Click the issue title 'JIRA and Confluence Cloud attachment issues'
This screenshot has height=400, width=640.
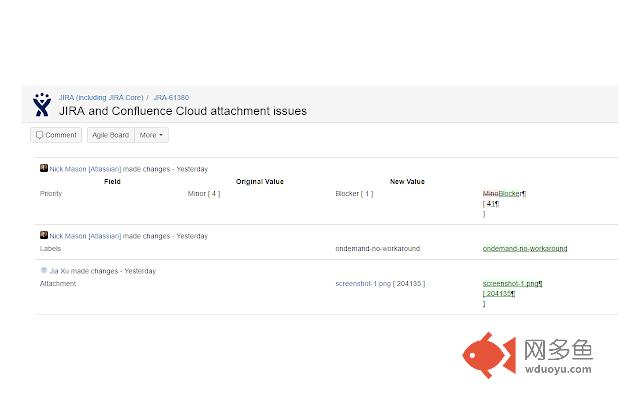click(183, 111)
